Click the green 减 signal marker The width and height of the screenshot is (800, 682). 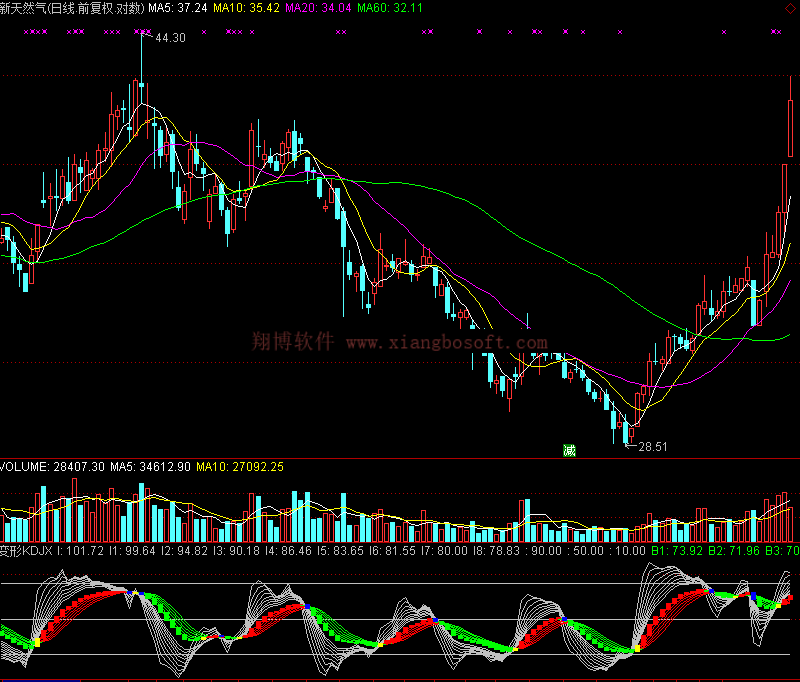click(x=570, y=450)
